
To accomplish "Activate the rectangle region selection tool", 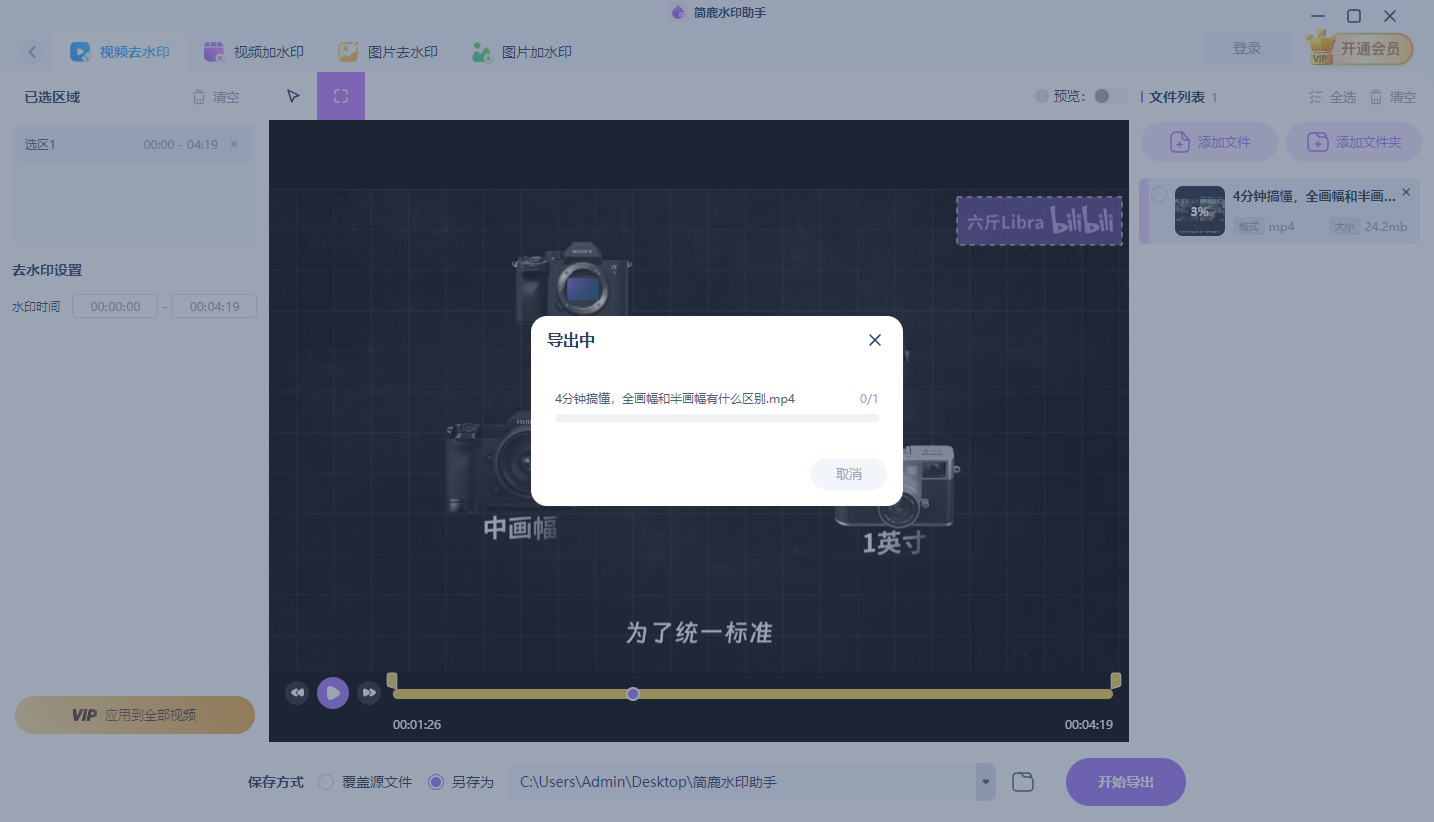I will 340,95.
